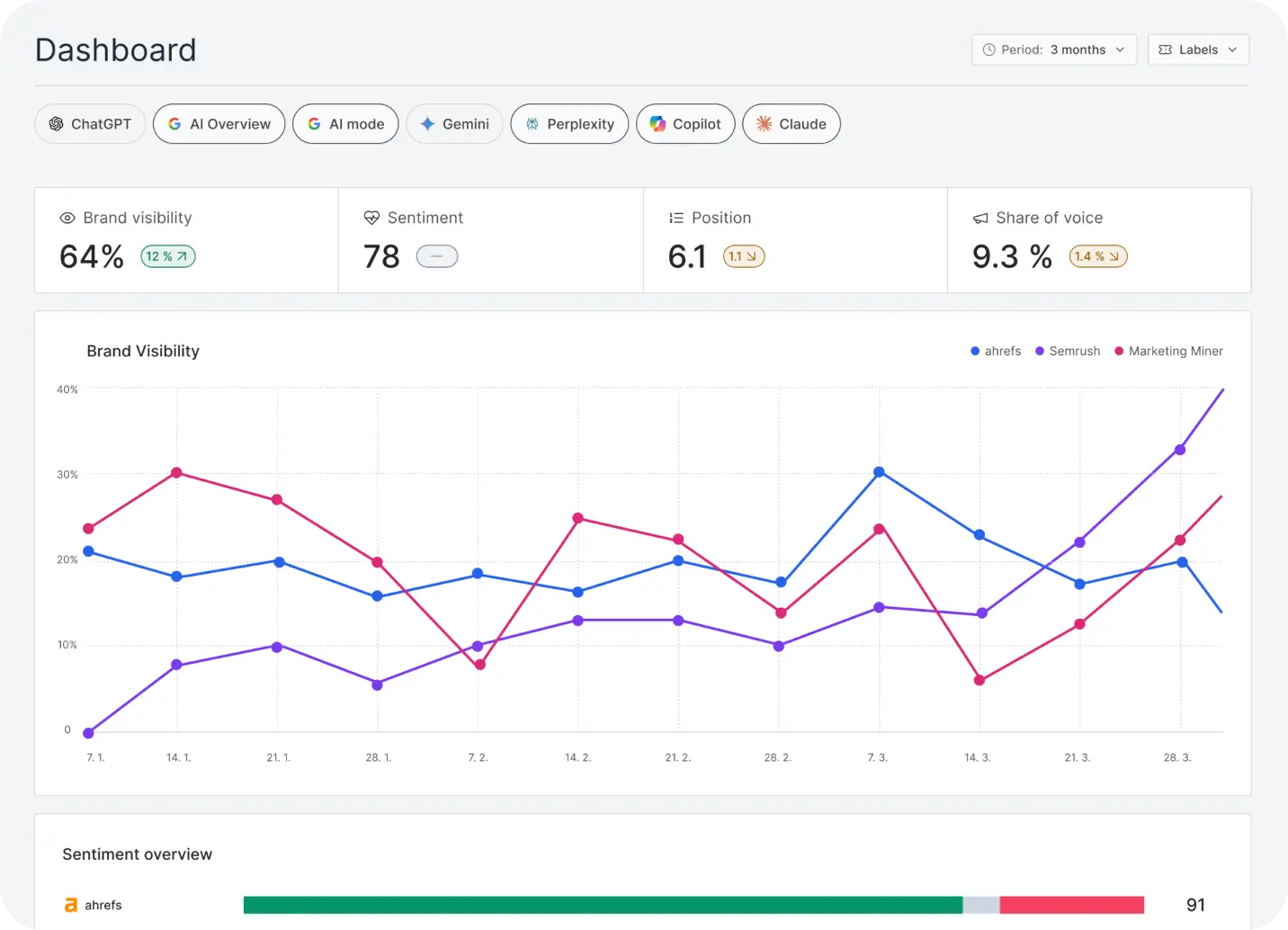Image resolution: width=1288 pixels, height=930 pixels.
Task: Click the eye icon beside Brand visibility
Action: (x=67, y=217)
